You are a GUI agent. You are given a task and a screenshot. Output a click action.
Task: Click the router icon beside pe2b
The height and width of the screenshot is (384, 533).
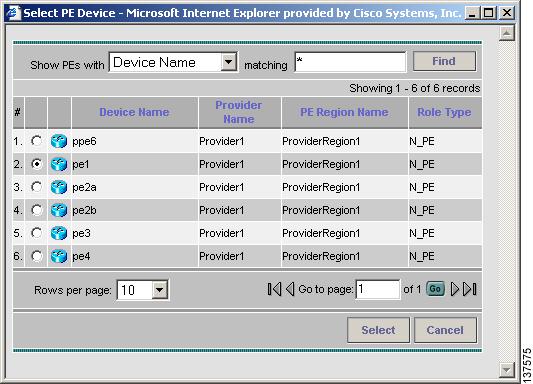59,210
